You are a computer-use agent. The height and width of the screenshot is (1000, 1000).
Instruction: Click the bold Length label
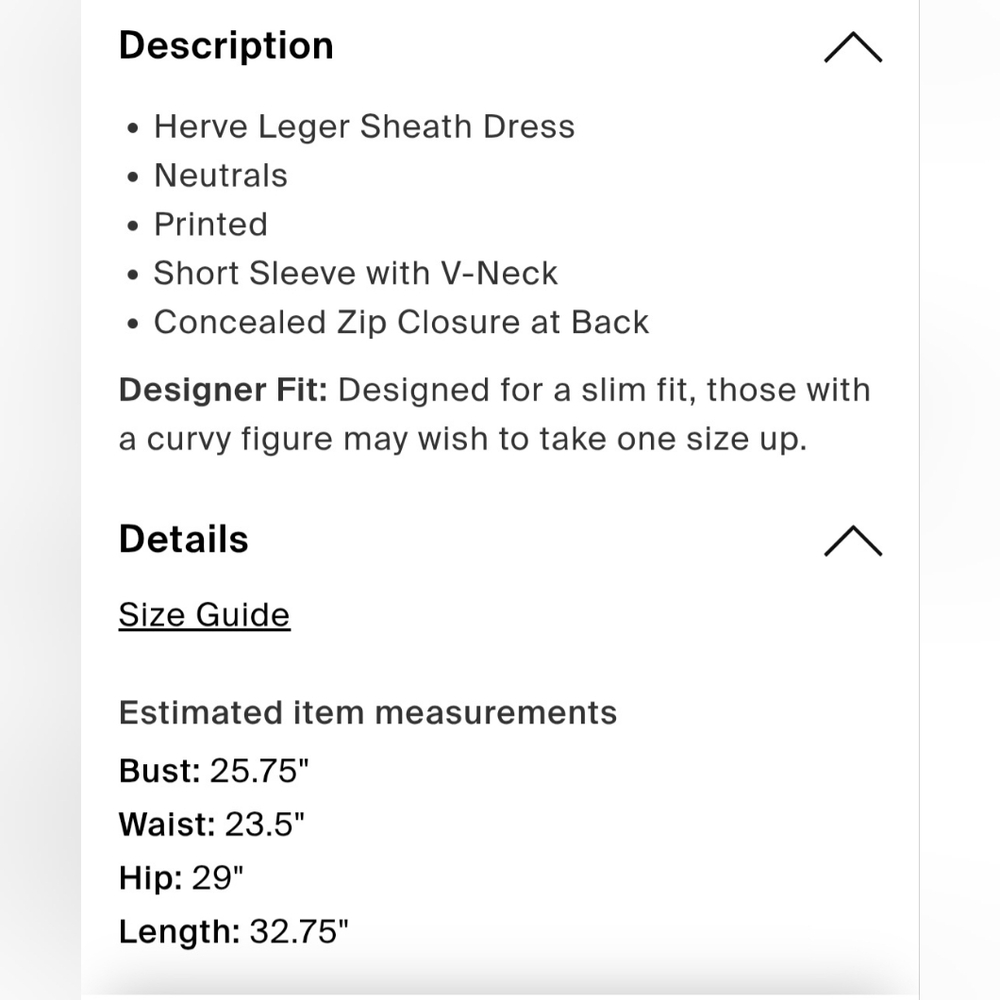coord(179,931)
